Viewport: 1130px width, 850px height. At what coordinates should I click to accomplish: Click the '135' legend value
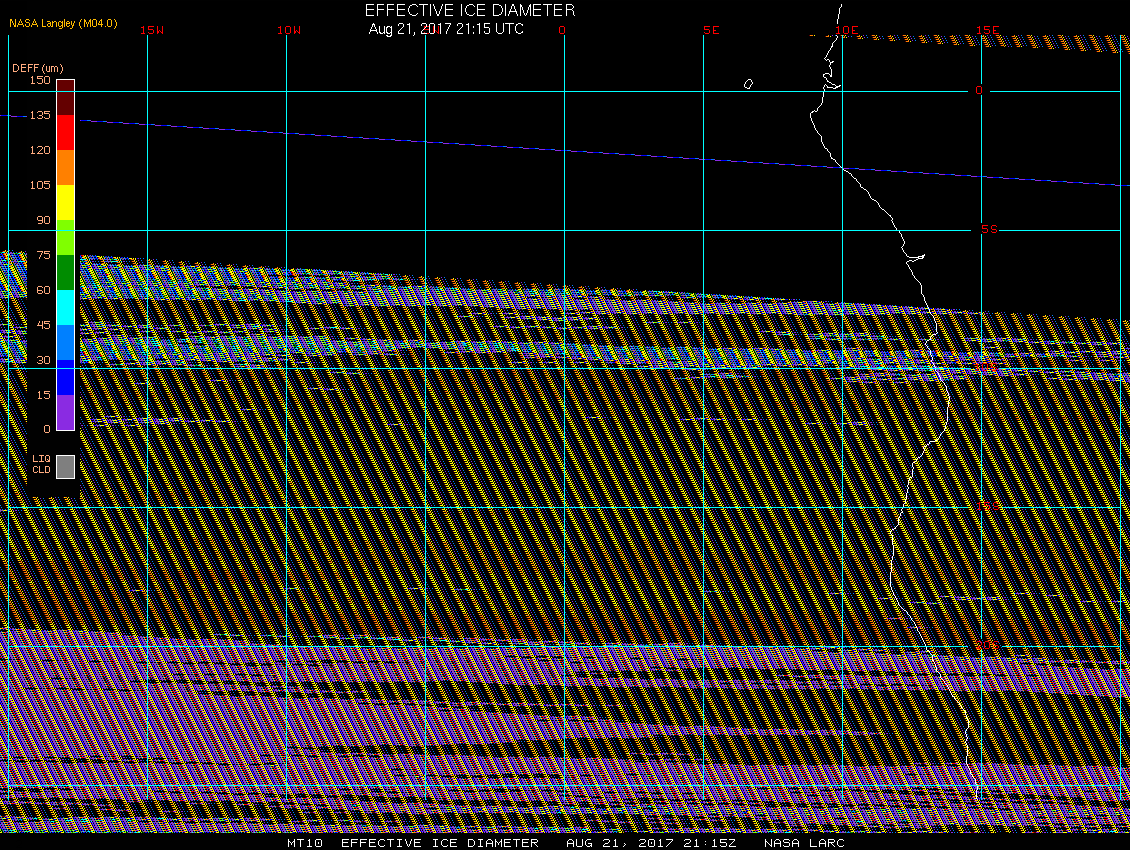click(x=40, y=115)
